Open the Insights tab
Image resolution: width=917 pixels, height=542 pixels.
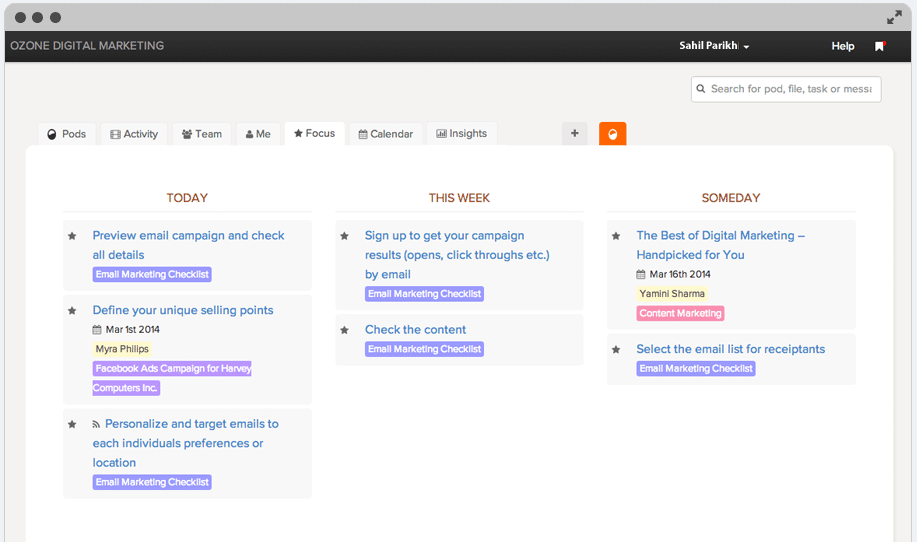point(461,134)
